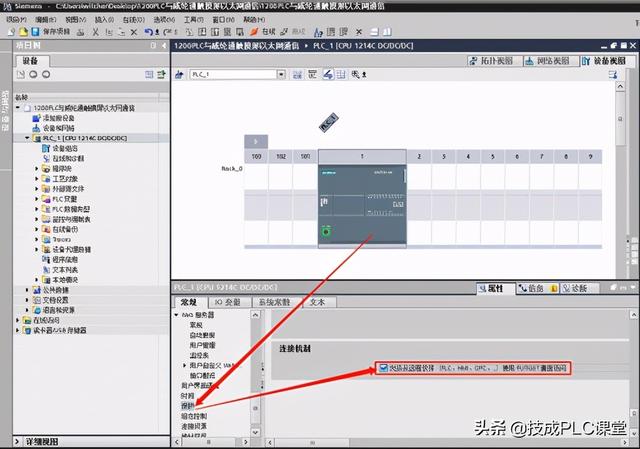Click rack slot header number 2
This screenshot has height=449, width=640.
[x=419, y=156]
